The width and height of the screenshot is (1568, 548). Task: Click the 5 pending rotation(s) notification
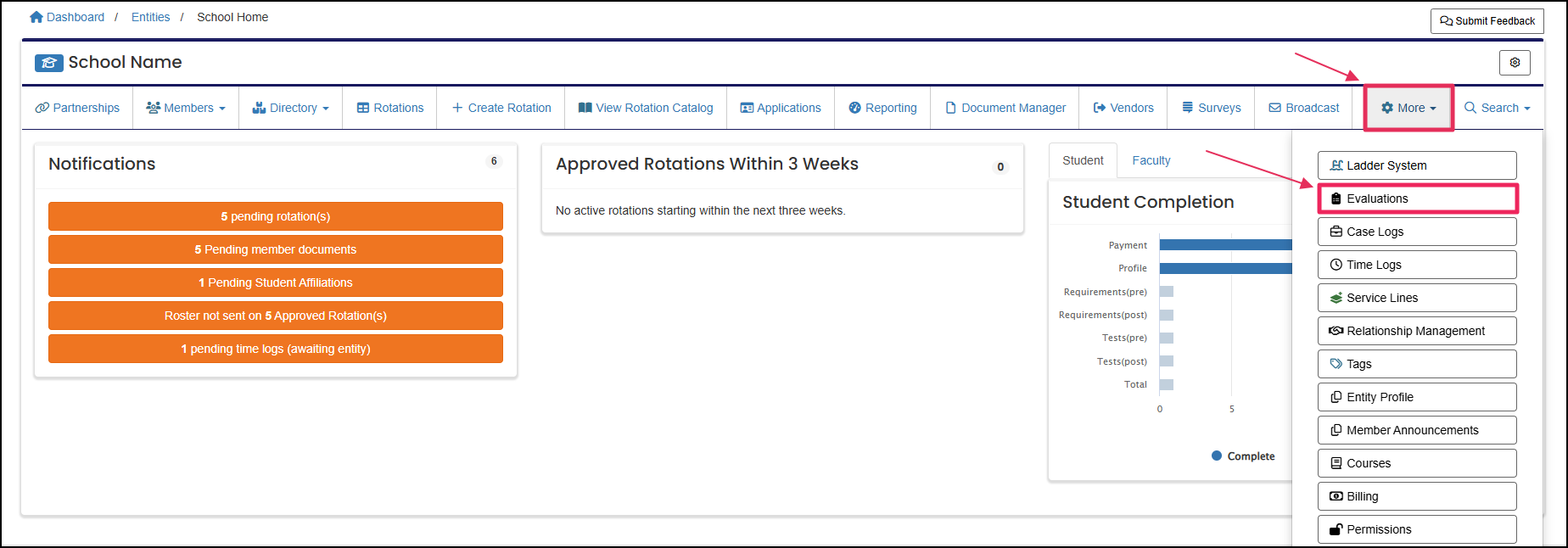pos(276,216)
